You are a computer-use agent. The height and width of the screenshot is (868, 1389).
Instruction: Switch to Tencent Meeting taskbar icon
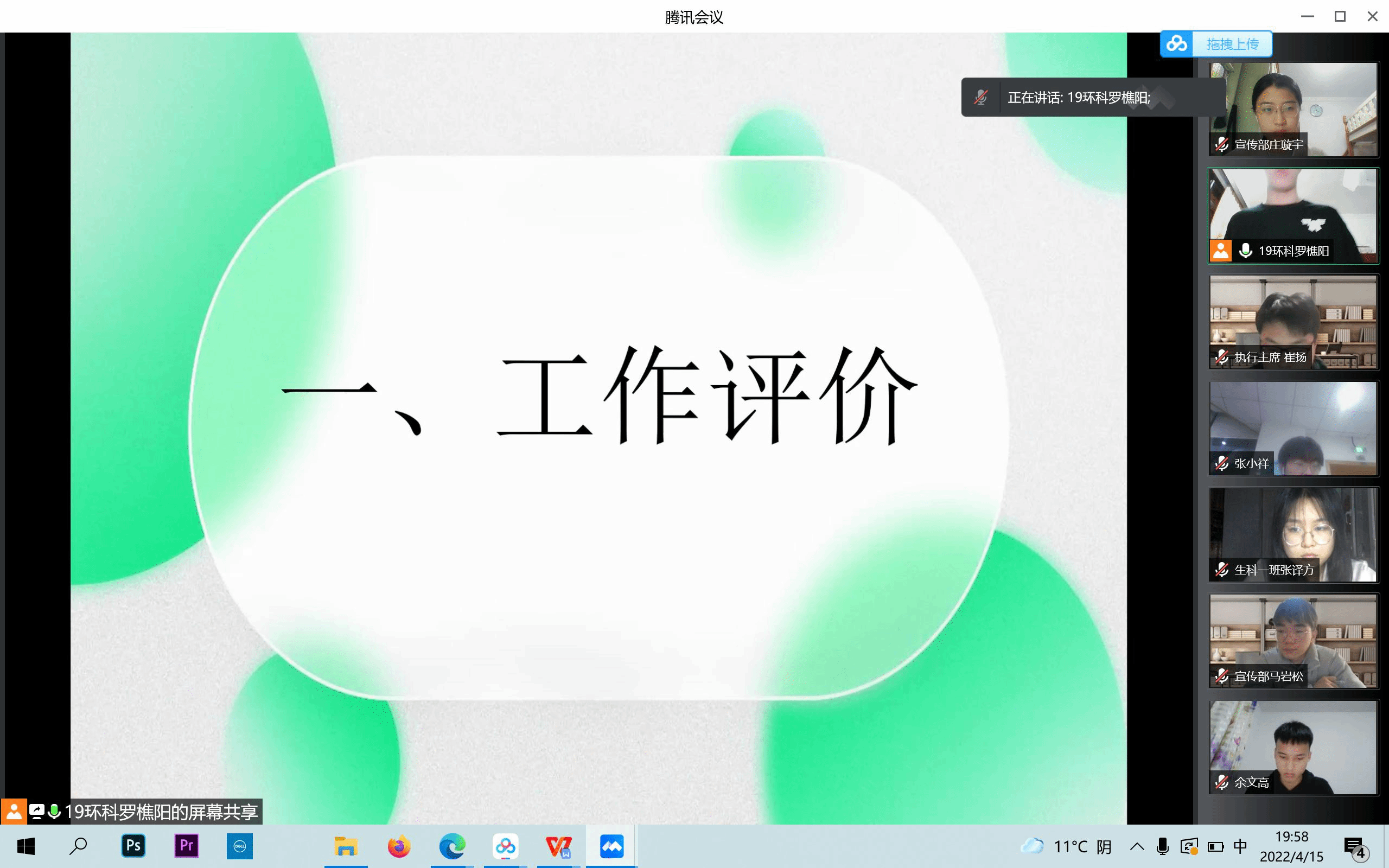point(611,846)
